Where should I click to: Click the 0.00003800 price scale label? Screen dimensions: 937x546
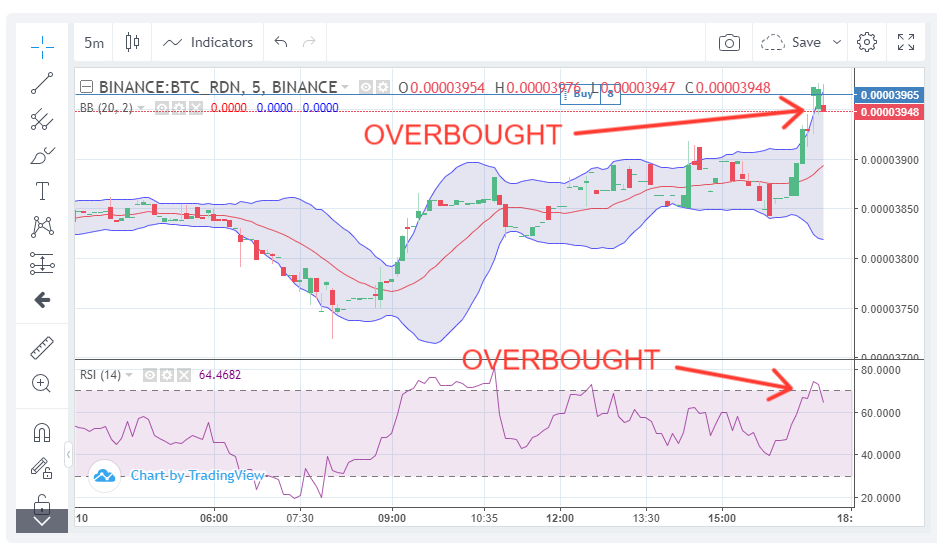[x=890, y=259]
